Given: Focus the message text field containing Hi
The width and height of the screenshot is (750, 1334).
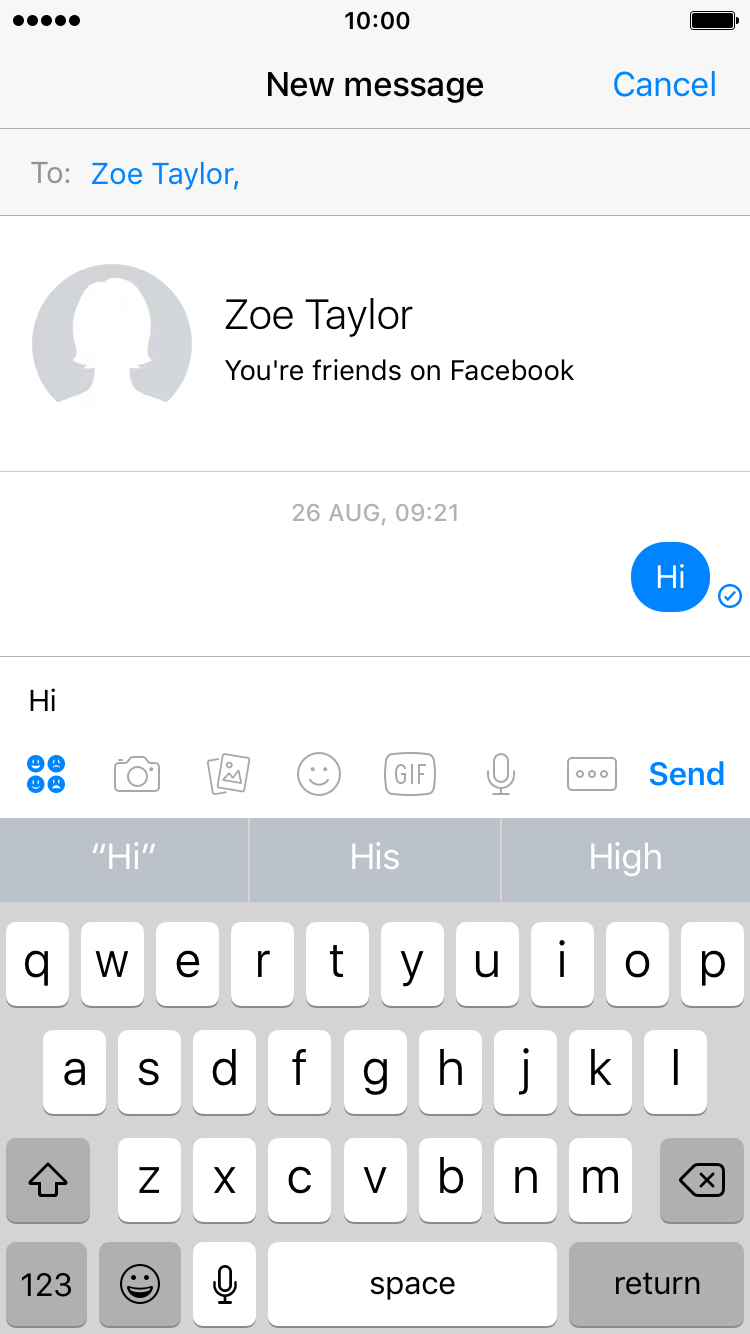Looking at the screenshot, I should point(375,701).
